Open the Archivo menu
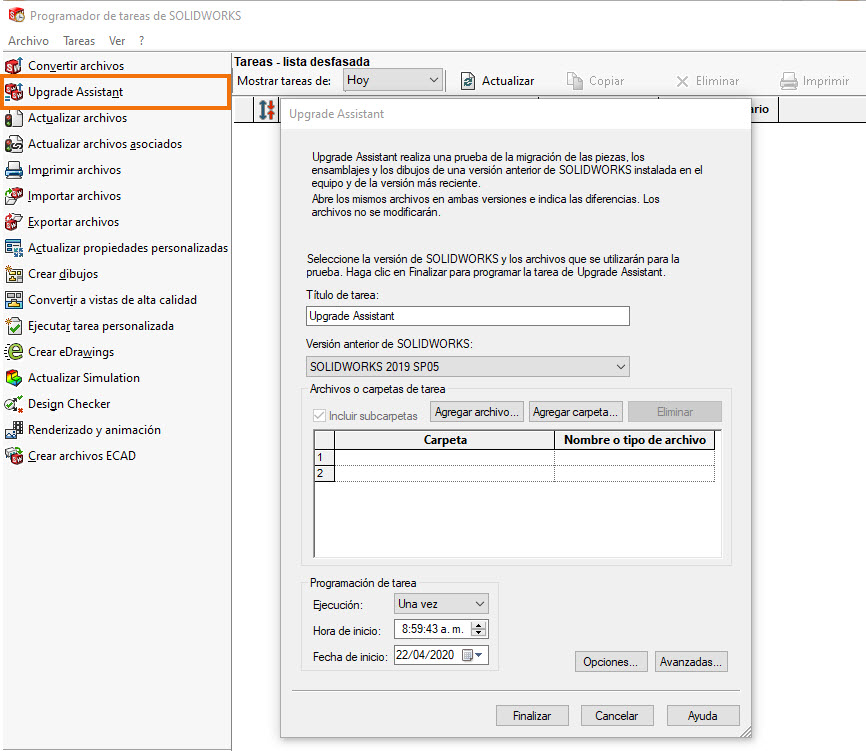This screenshot has width=866, height=751. pos(28,41)
